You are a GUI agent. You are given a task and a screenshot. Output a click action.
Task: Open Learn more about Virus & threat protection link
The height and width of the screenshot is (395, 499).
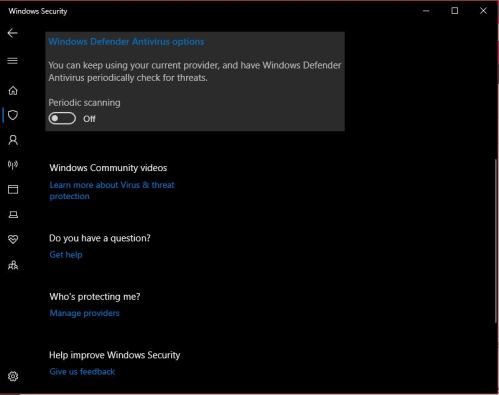pos(112,190)
